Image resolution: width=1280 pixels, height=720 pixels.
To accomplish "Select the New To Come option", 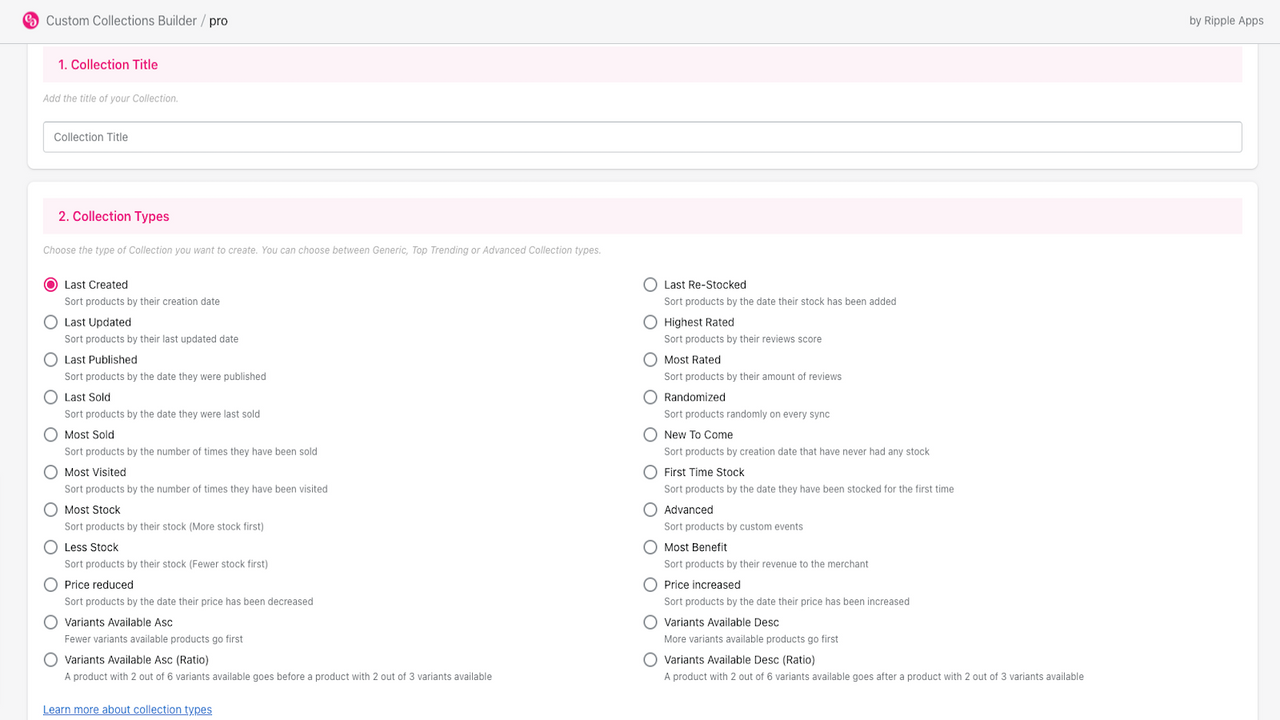I will [651, 435].
